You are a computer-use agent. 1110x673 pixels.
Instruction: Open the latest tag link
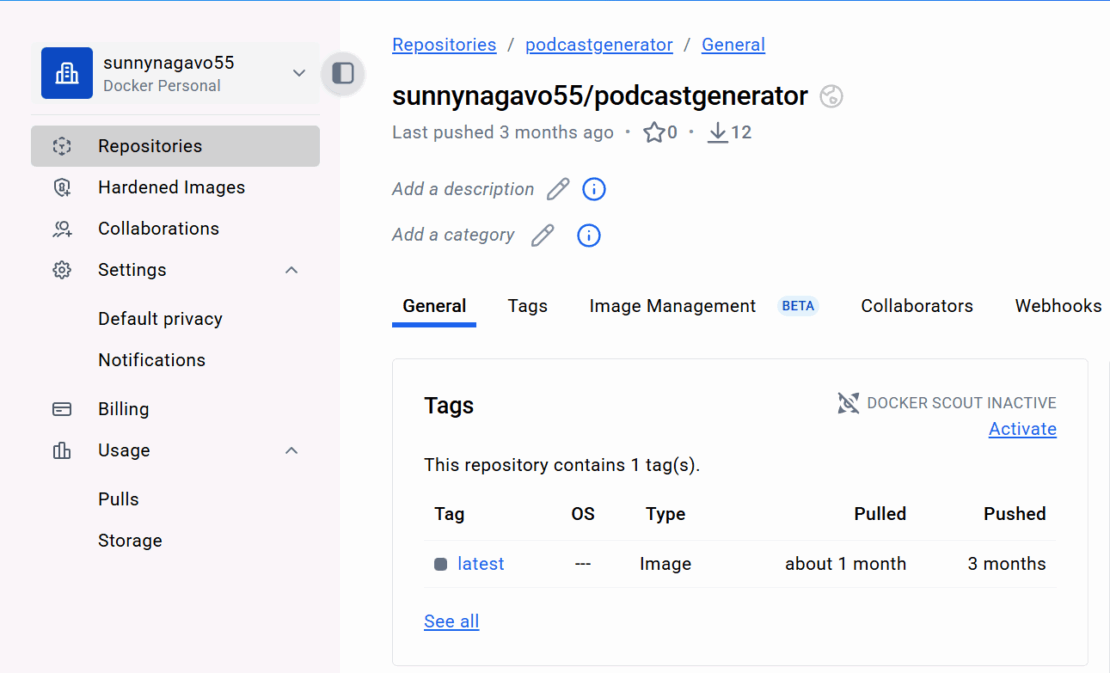(480, 564)
